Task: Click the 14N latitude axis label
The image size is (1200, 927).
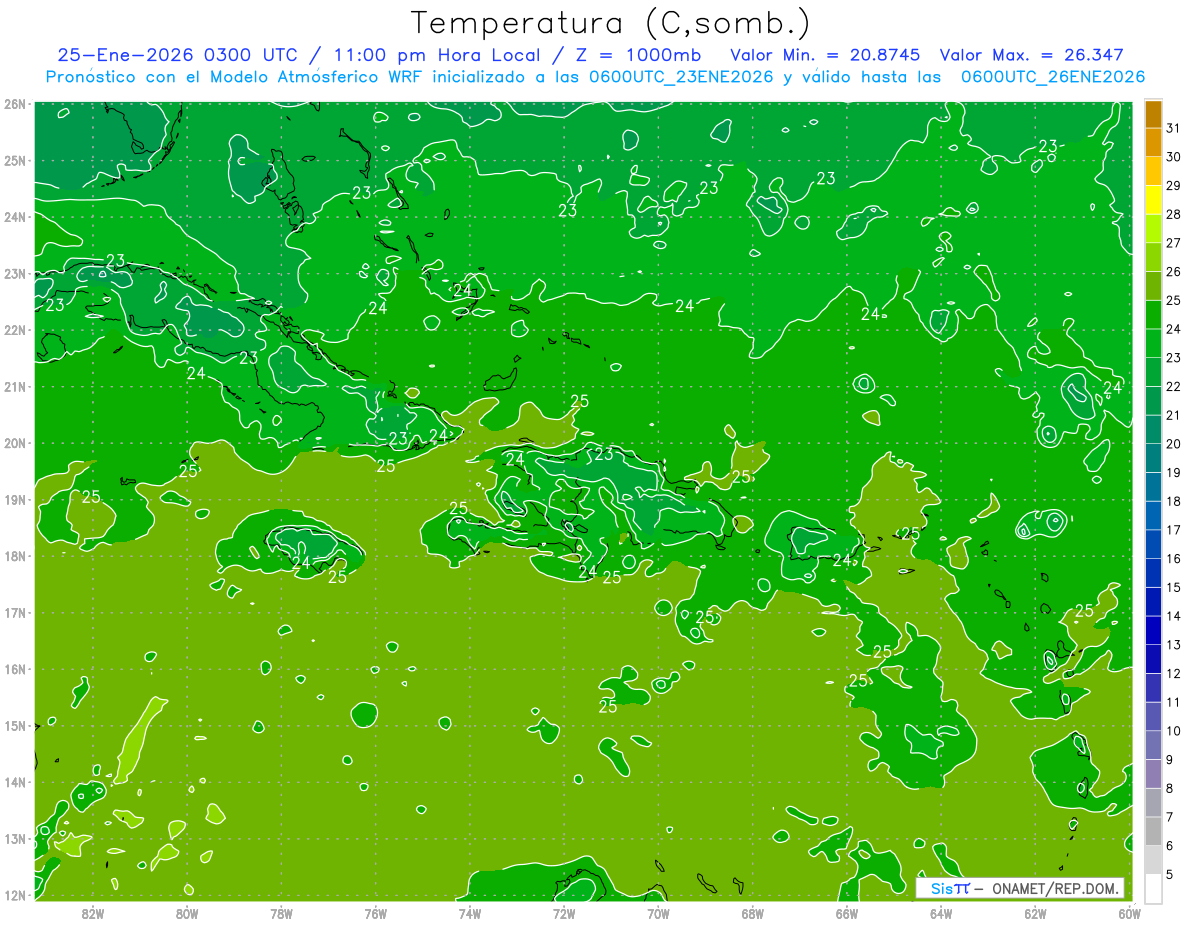Action: [x=15, y=782]
